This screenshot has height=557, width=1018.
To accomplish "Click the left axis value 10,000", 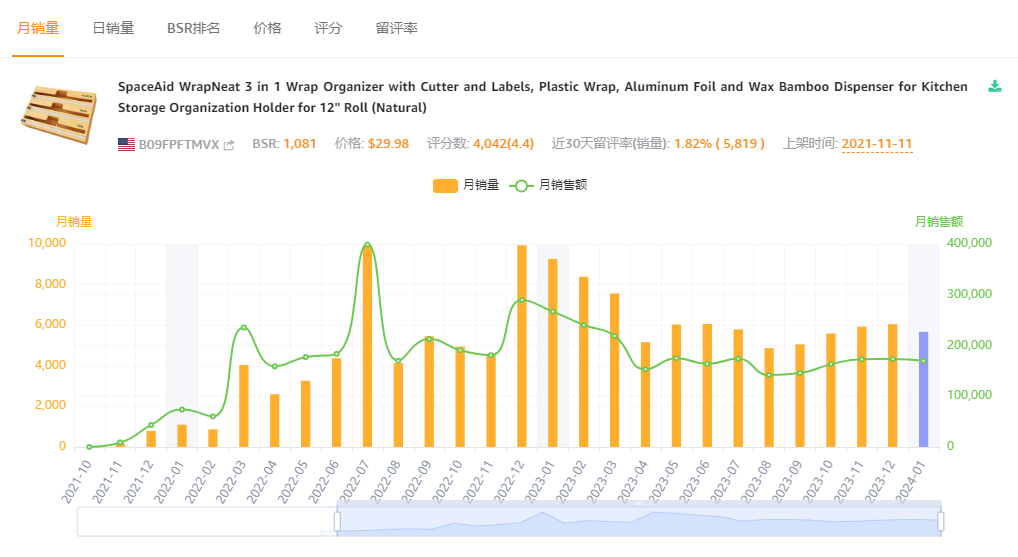I will pos(47,243).
